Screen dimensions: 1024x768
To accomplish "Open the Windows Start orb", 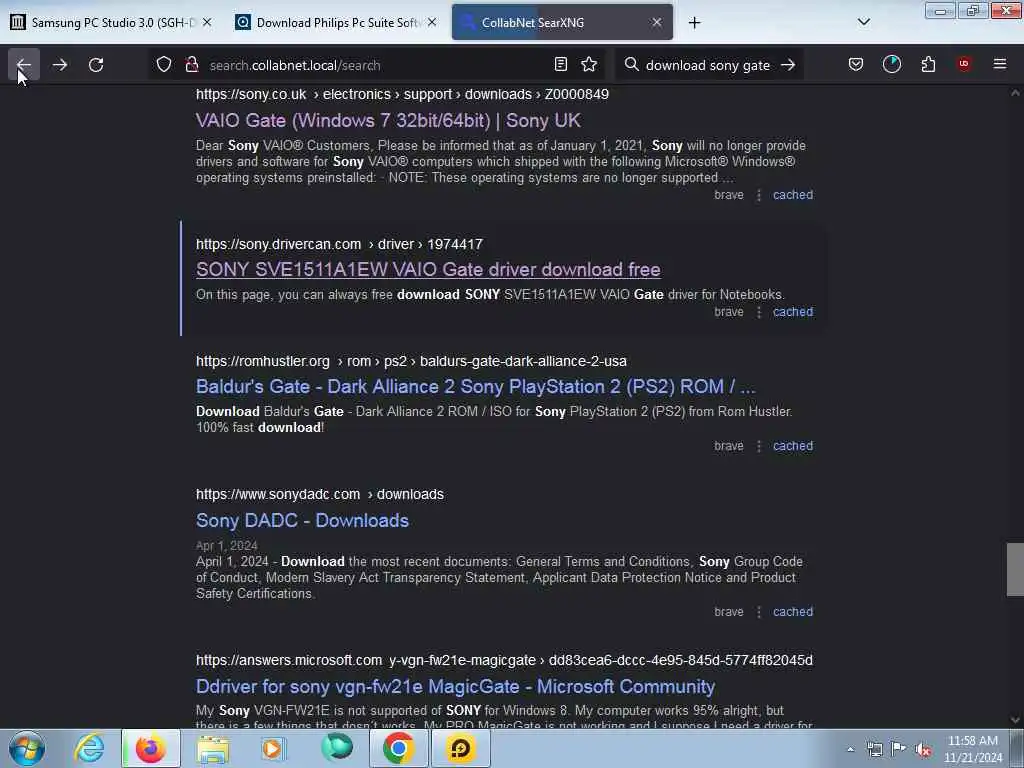I will point(27,748).
